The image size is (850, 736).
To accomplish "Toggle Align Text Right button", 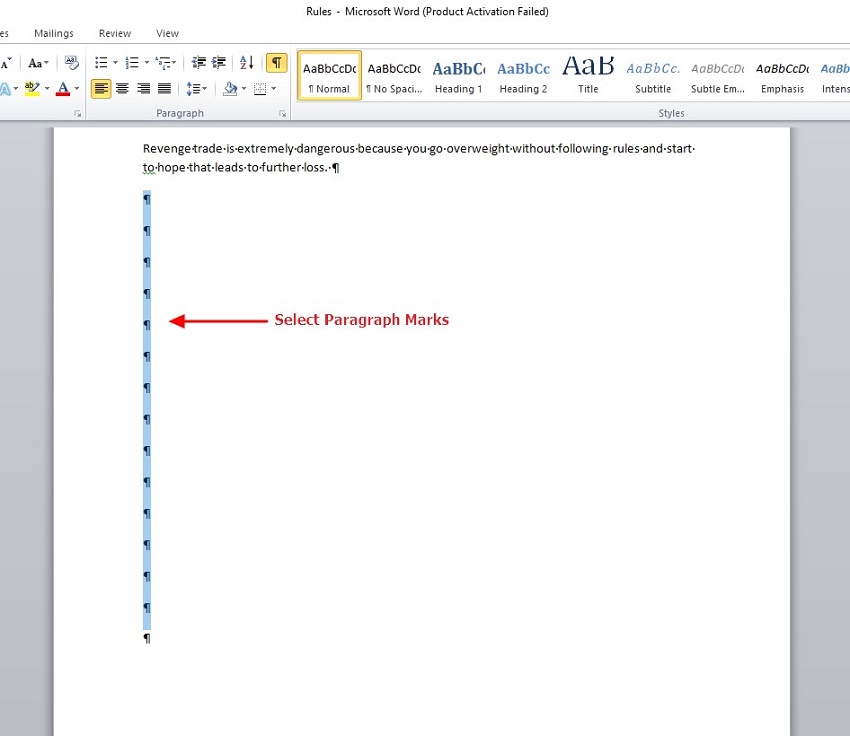I will (143, 89).
